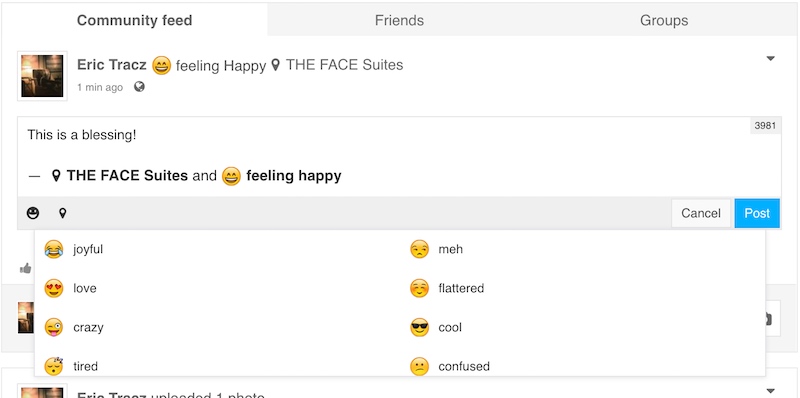The height and width of the screenshot is (398, 800).
Task: Open the mood smiley icon in editor toolbar
Action: click(33, 213)
